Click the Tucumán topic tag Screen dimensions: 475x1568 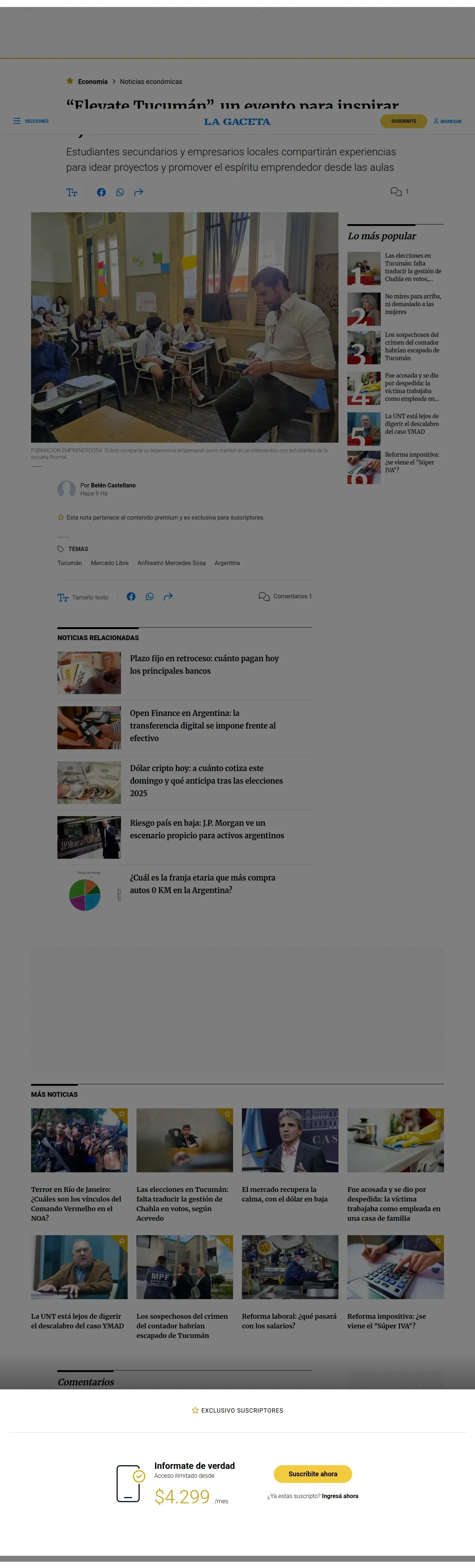click(70, 563)
